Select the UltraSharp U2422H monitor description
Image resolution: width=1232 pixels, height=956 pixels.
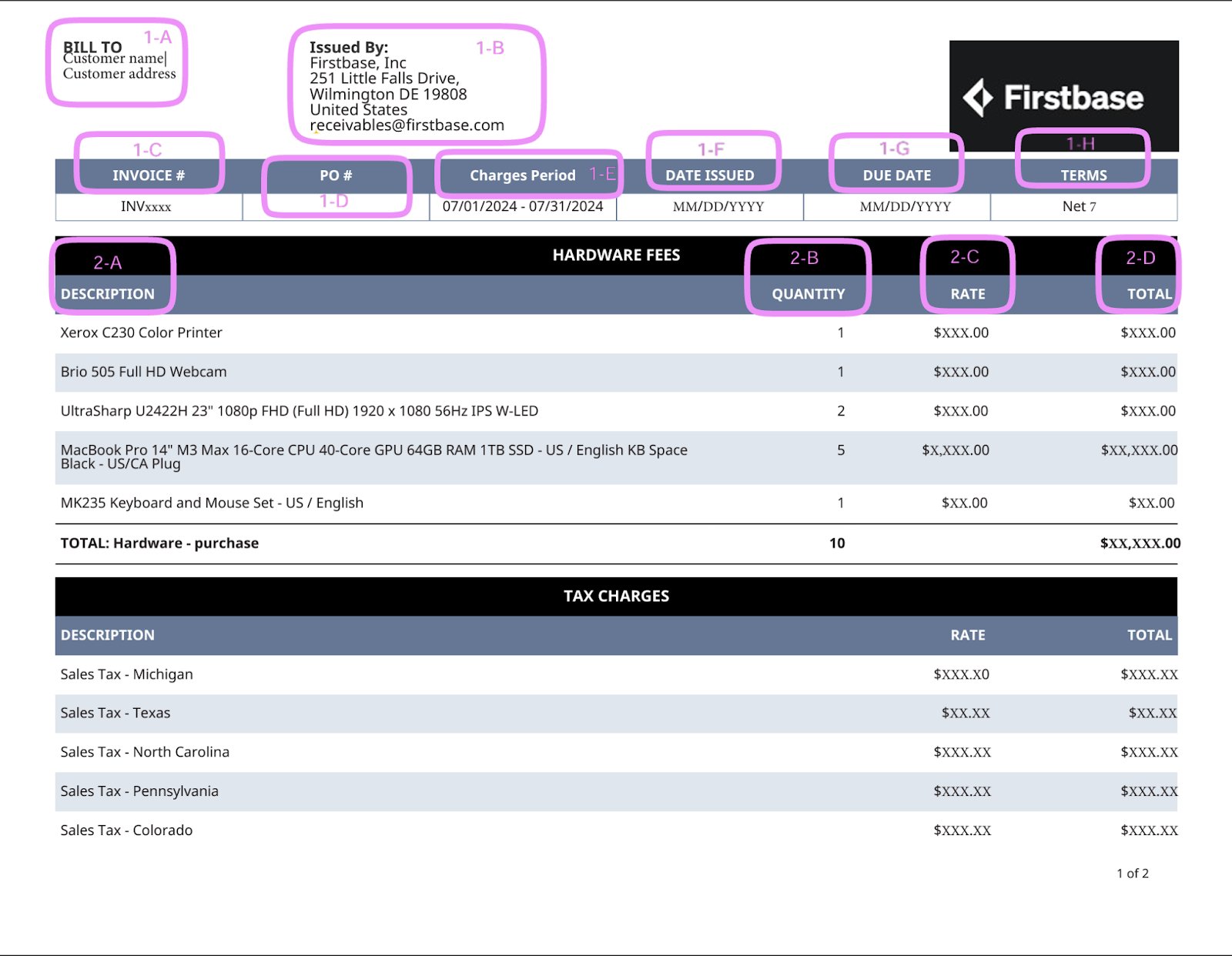pos(300,411)
